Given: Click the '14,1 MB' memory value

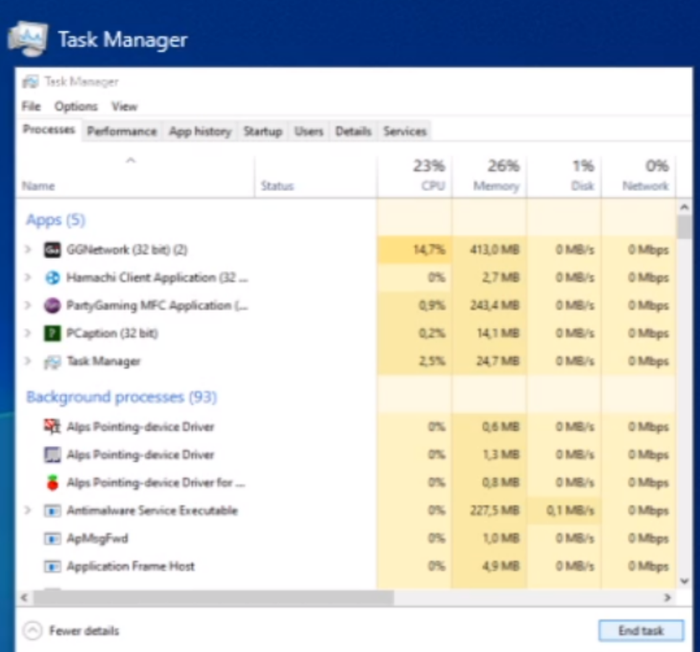Looking at the screenshot, I should click(498, 333).
